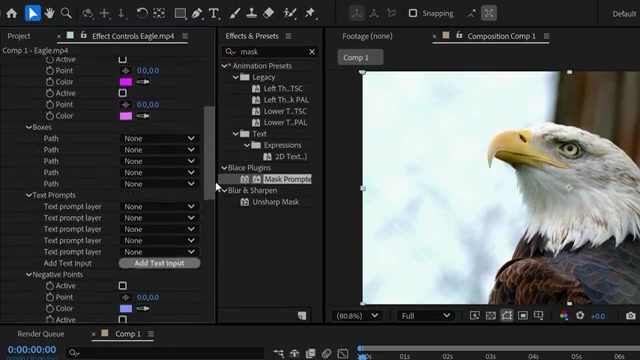Select the Rectangle shape tool
The height and width of the screenshot is (360, 640).
click(180, 13)
